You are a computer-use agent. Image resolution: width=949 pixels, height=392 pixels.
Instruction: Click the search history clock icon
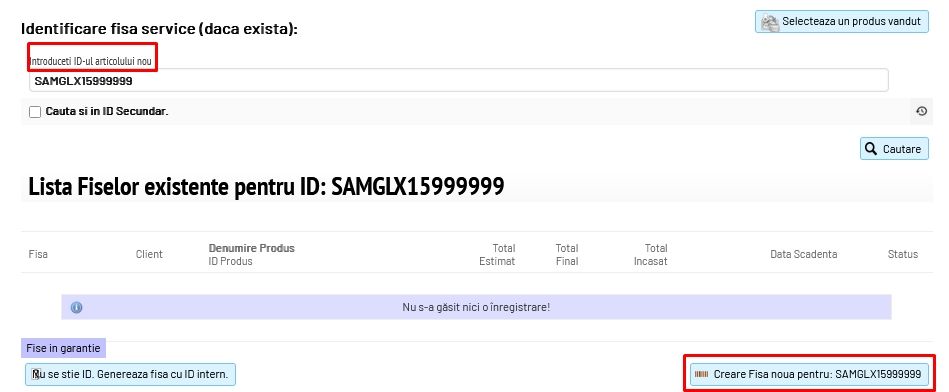pos(921,111)
